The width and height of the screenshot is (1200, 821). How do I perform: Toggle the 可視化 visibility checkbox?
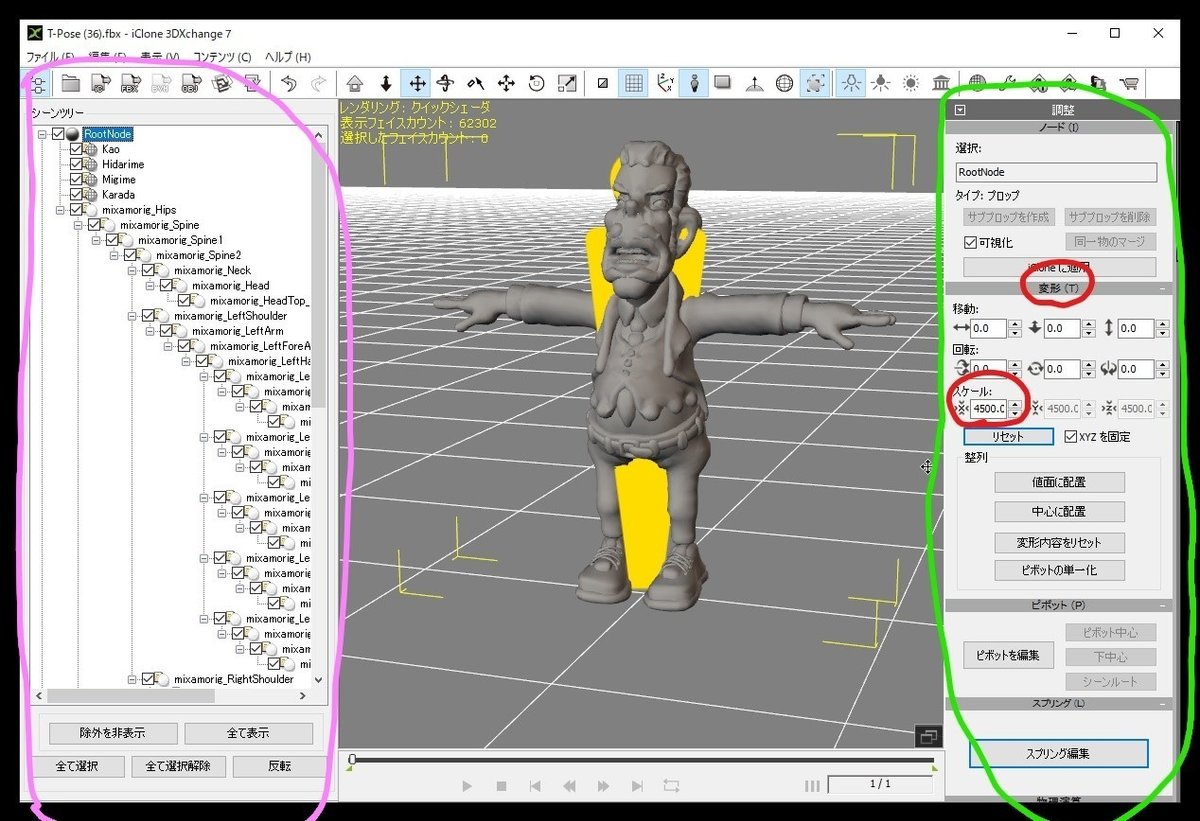[x=970, y=242]
